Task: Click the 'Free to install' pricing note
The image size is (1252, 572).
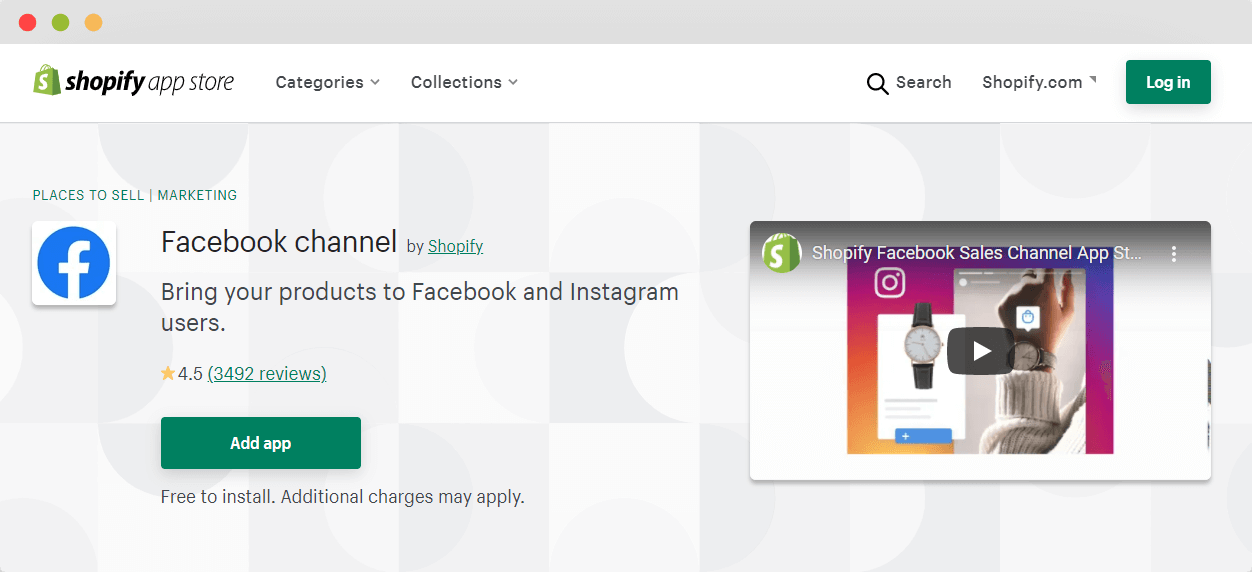Action: pyautogui.click(x=343, y=496)
